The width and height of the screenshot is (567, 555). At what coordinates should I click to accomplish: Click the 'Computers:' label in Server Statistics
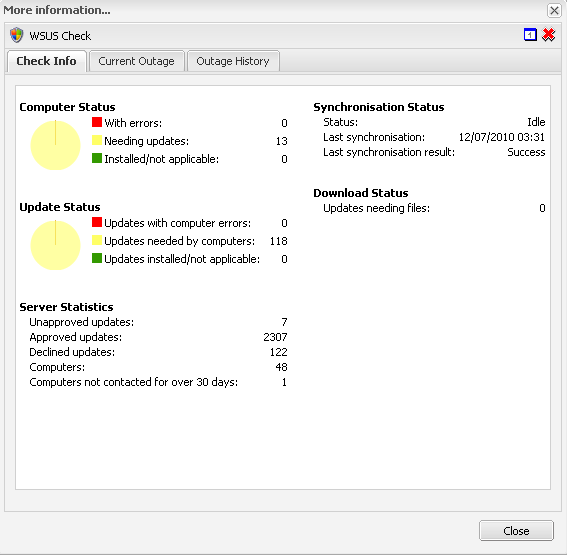(57, 367)
